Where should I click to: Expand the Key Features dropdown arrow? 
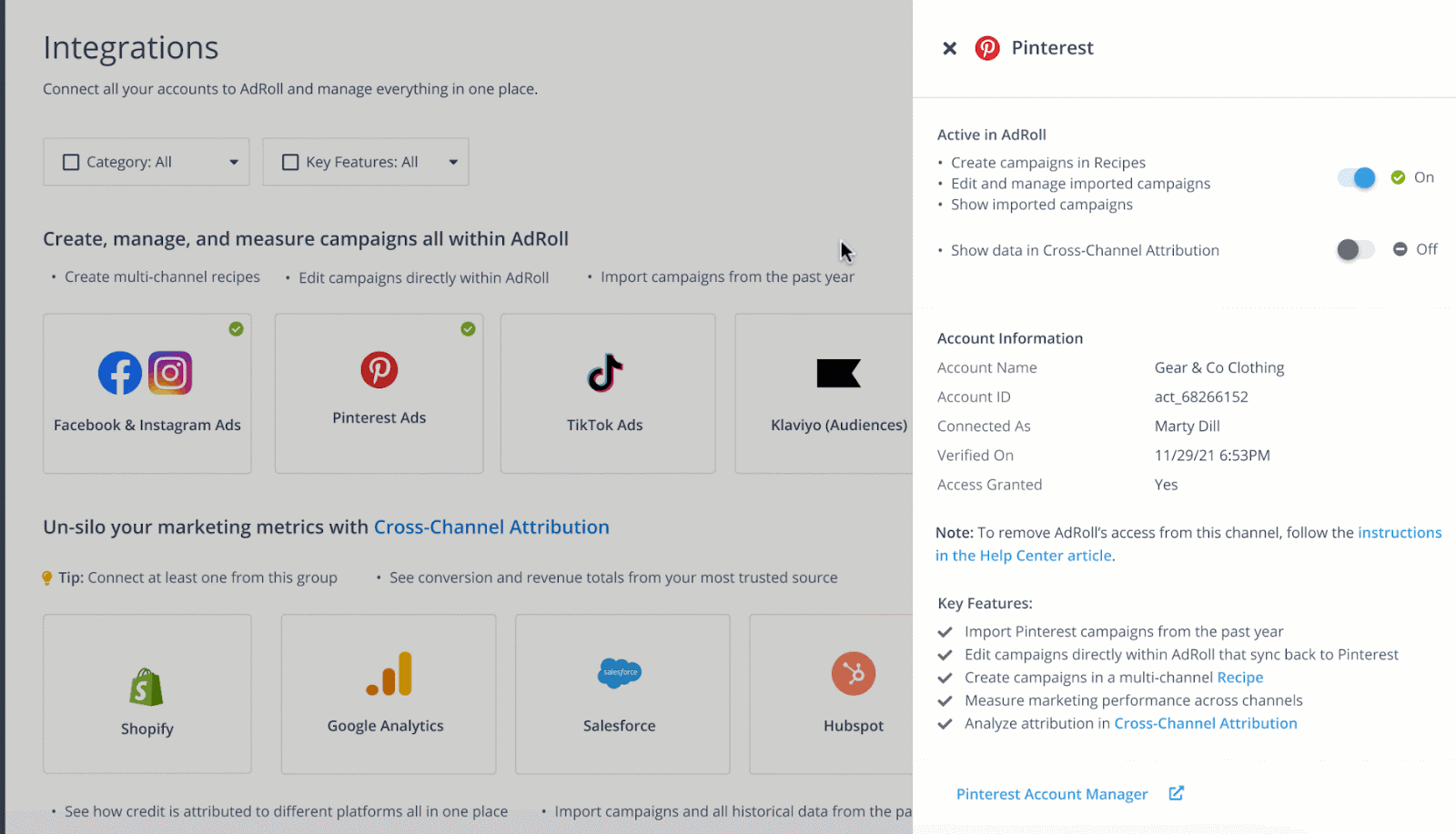[453, 163]
